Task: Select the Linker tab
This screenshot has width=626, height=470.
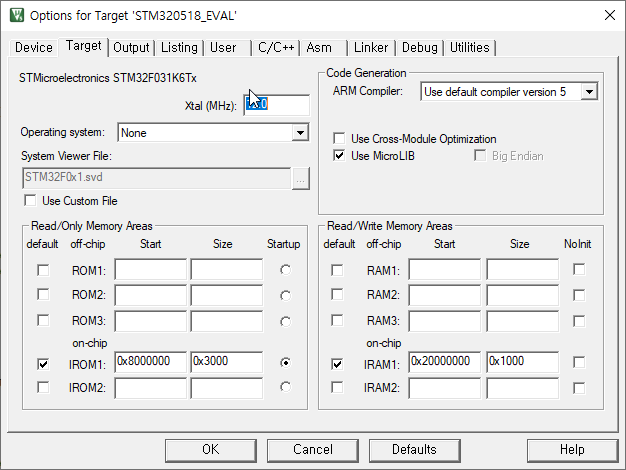Action: pos(371,48)
